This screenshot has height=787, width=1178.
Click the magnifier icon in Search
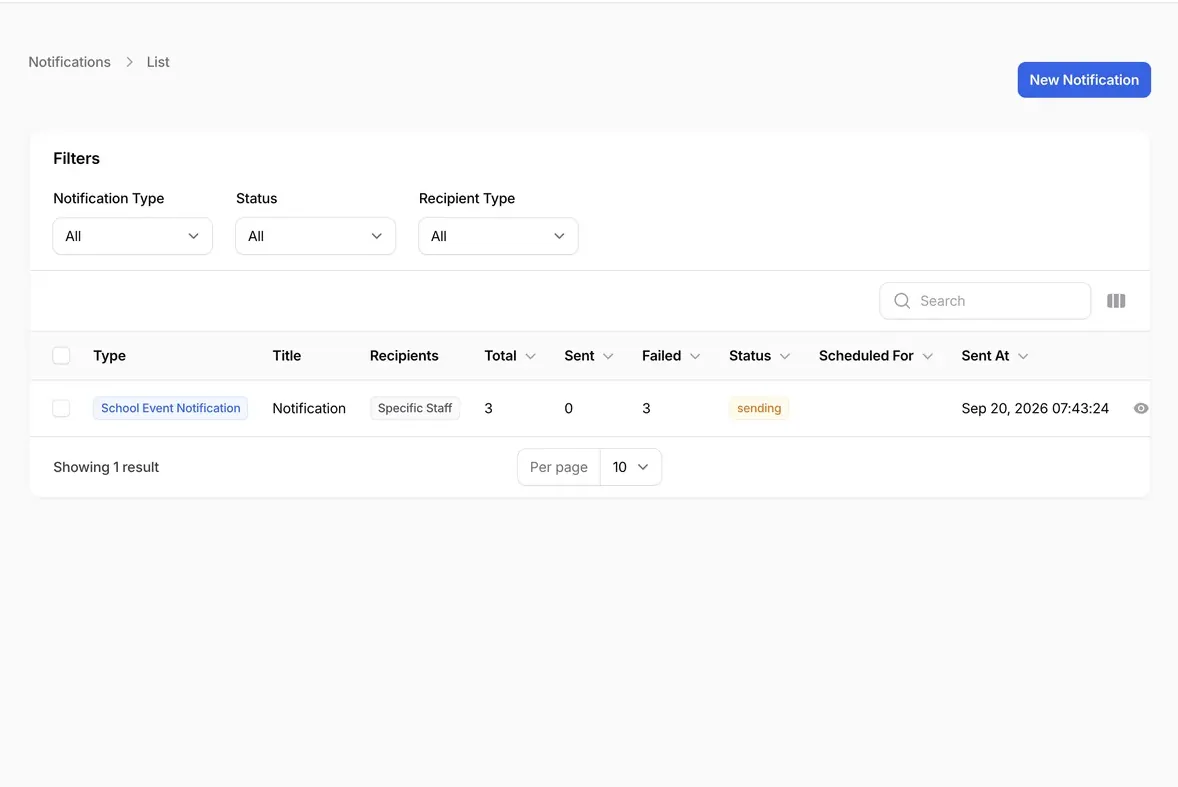point(902,301)
